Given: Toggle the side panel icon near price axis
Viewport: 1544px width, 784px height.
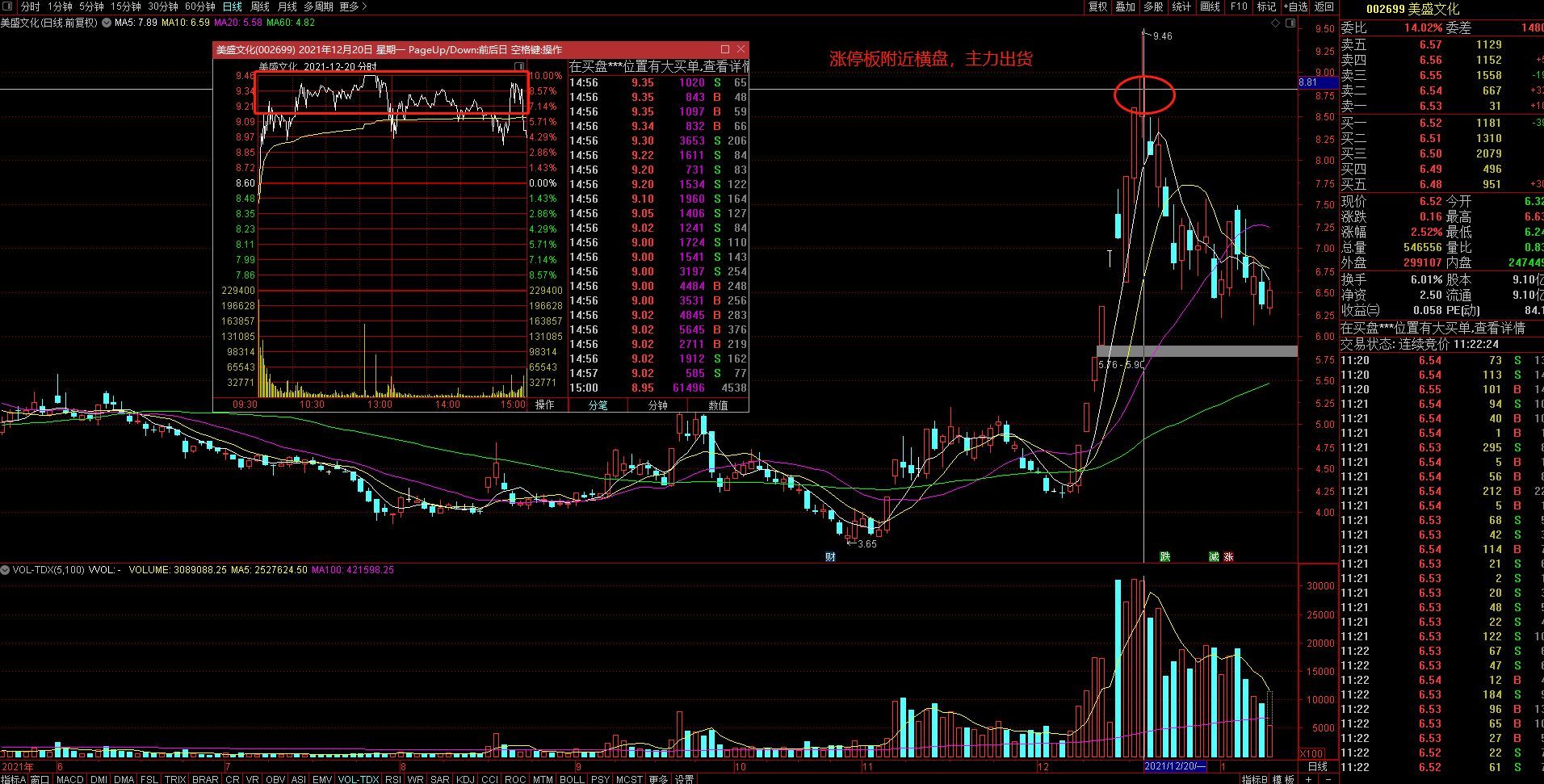Looking at the screenshot, I should 1290,23.
